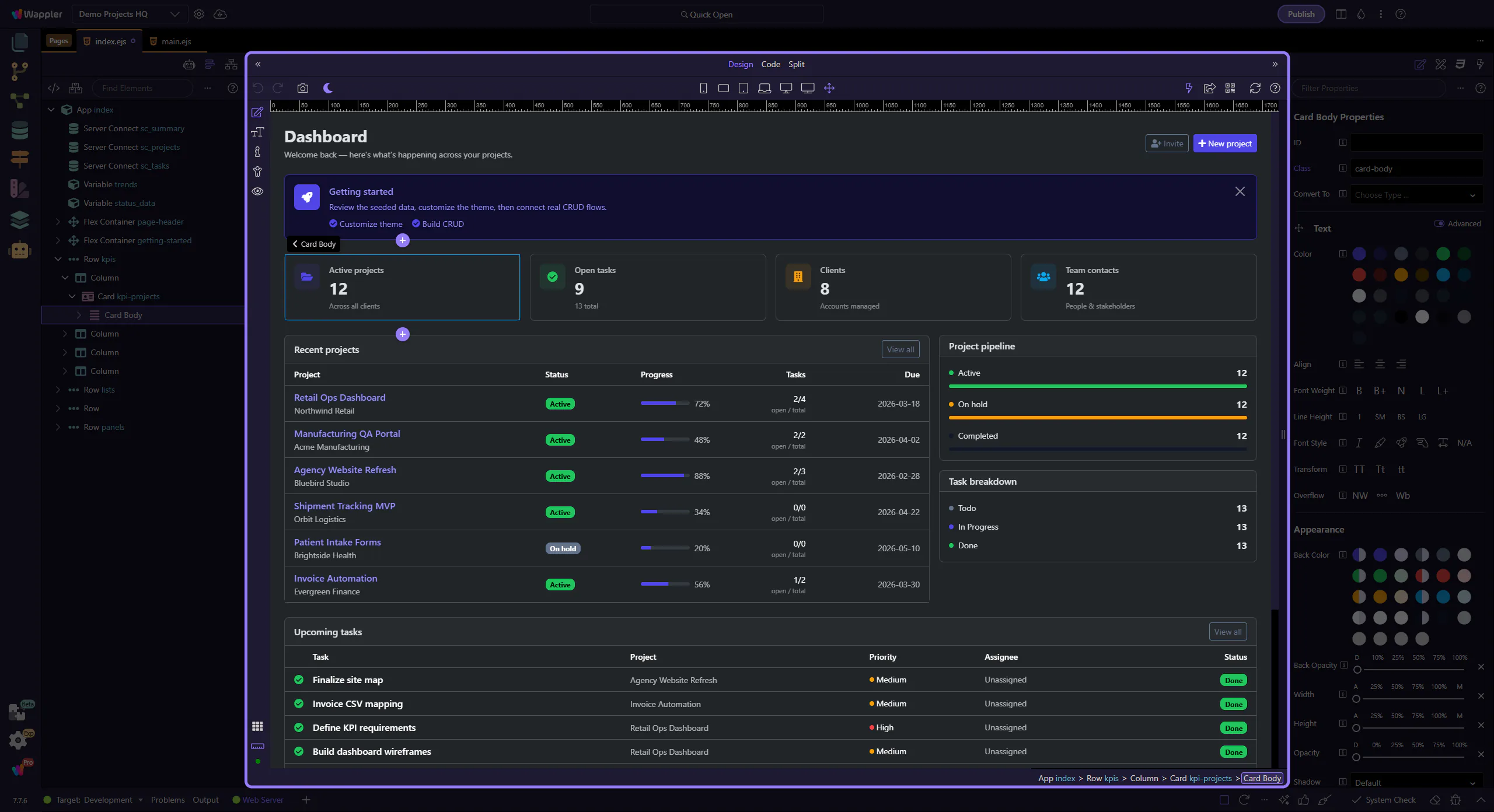Screen dimensions: 1494x812
Task: Expand the Row lists tree node
Action: [x=58, y=390]
